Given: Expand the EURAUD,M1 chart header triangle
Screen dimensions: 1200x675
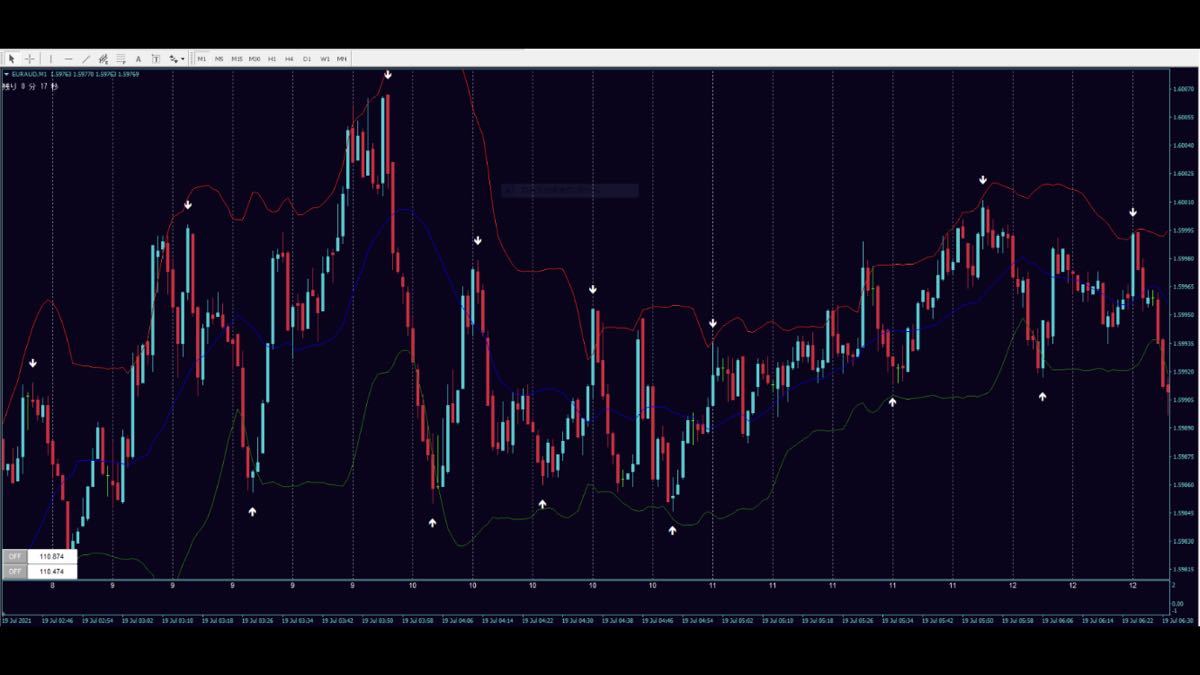Looking at the screenshot, I should coord(6,74).
